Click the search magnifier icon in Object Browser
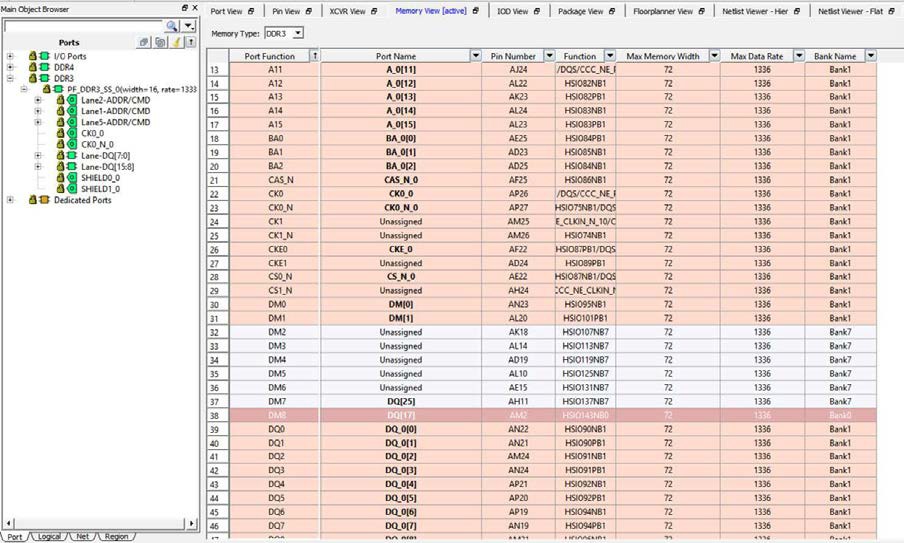The width and height of the screenshot is (904, 543). [172, 26]
